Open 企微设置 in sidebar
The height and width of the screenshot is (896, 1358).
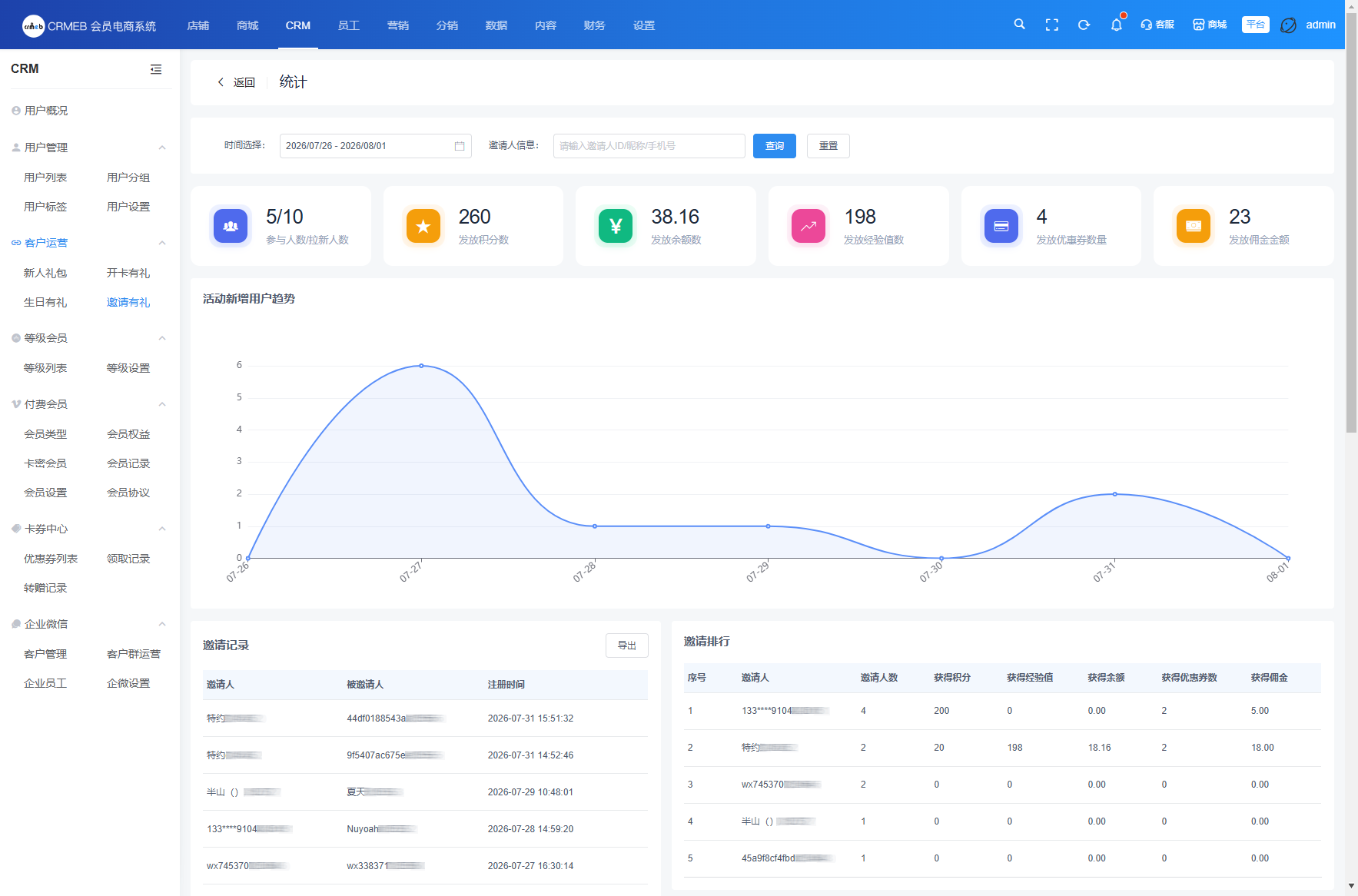click(x=128, y=683)
